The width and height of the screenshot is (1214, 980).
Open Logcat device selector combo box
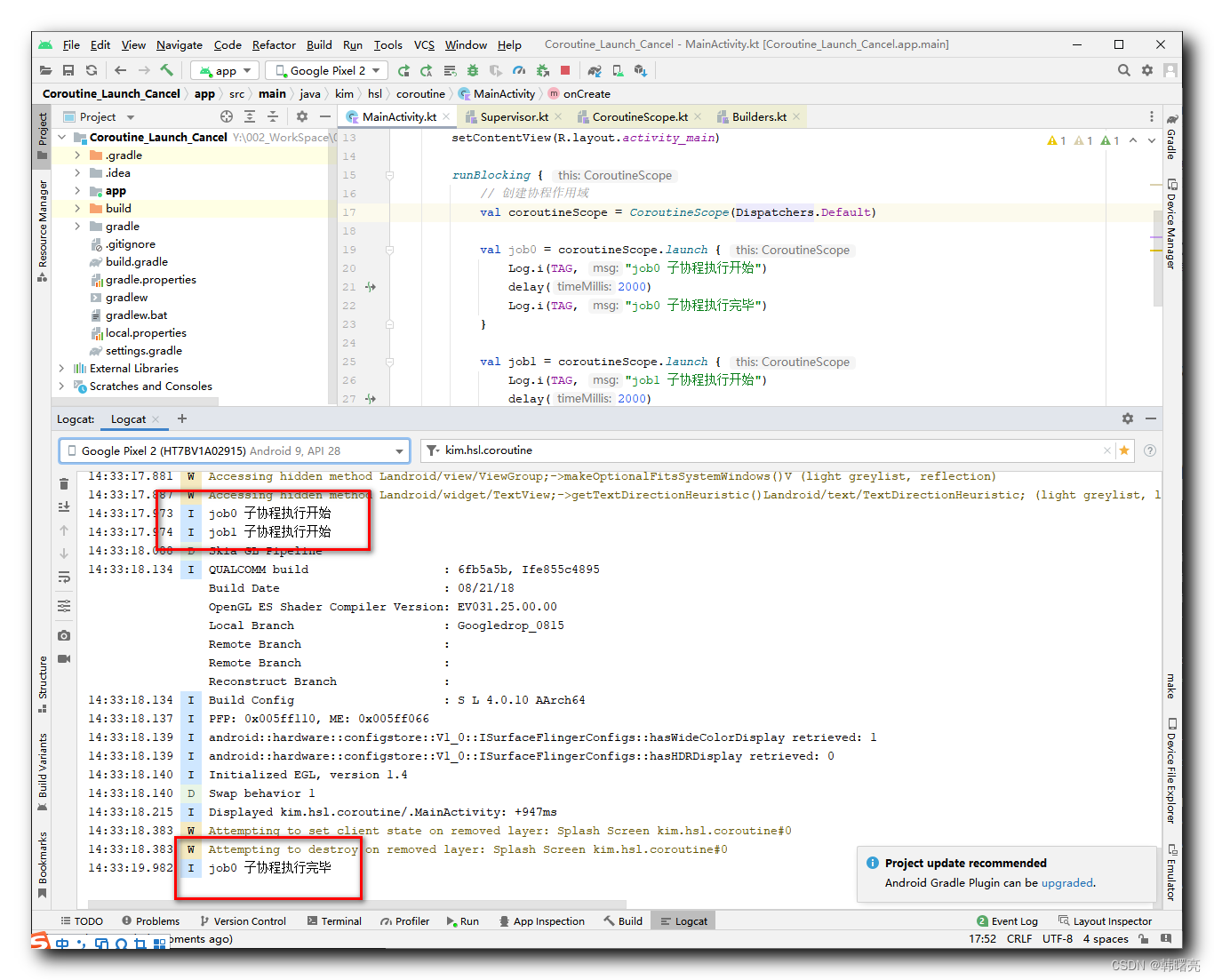click(x=235, y=450)
